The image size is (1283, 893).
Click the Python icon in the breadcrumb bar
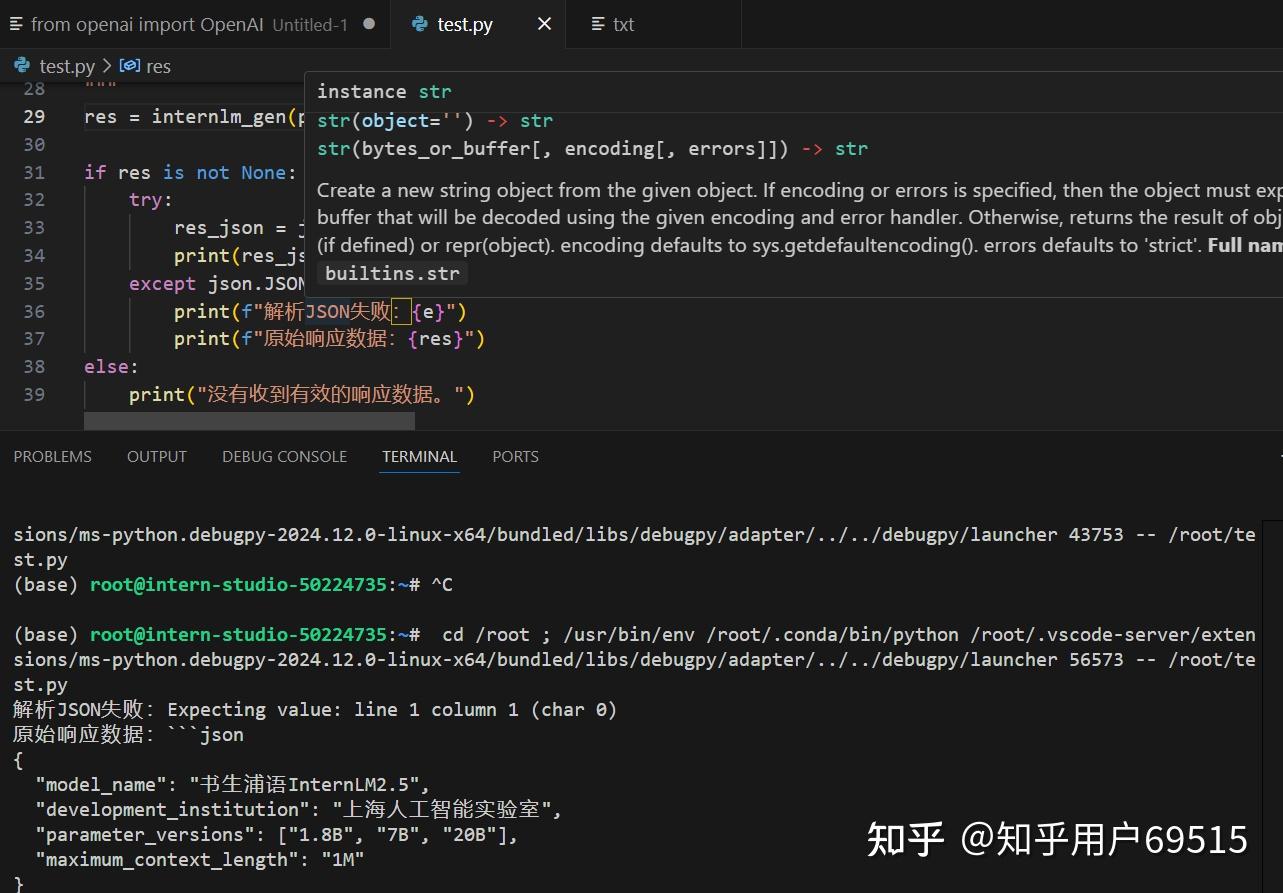tap(20, 66)
